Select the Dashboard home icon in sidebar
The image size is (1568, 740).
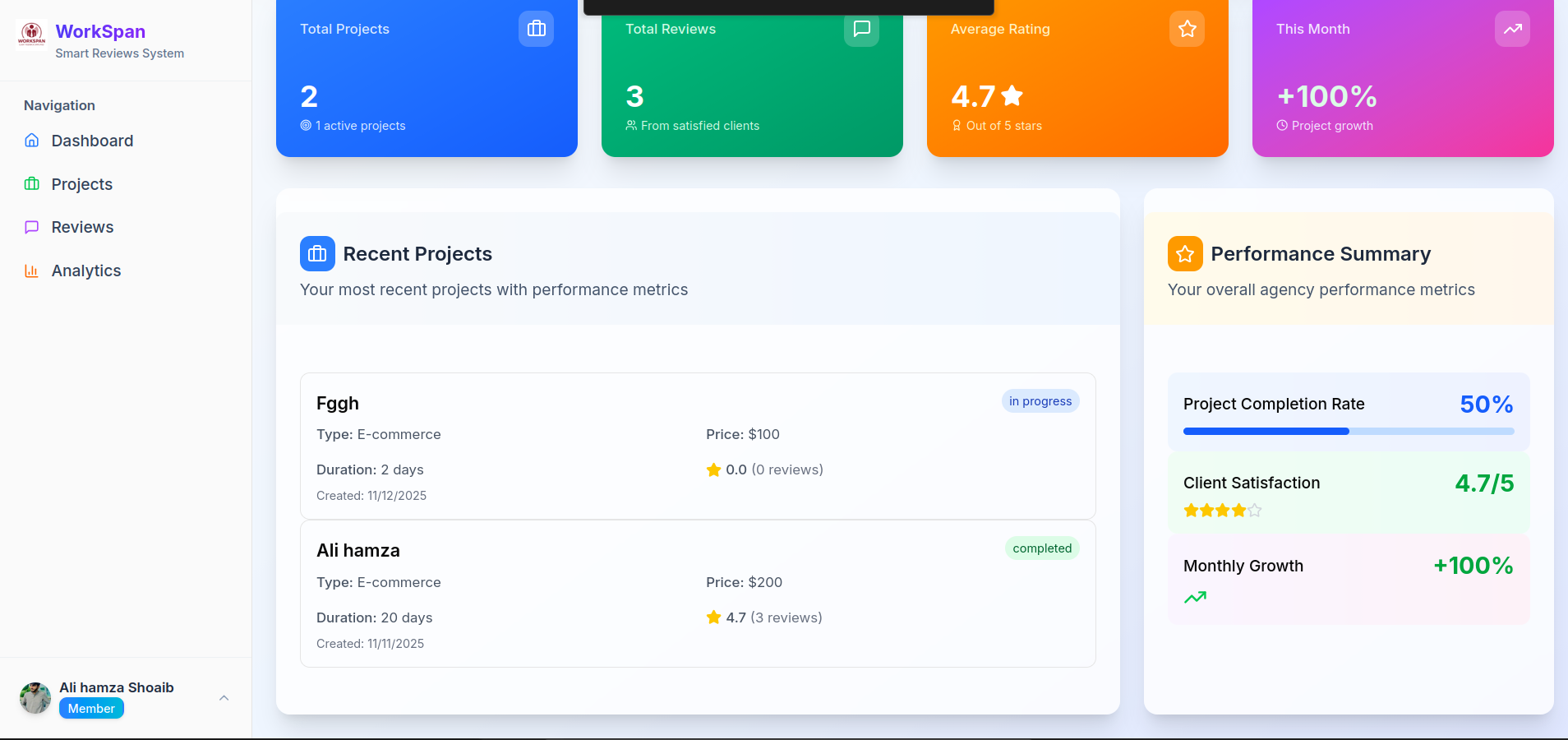(x=31, y=141)
